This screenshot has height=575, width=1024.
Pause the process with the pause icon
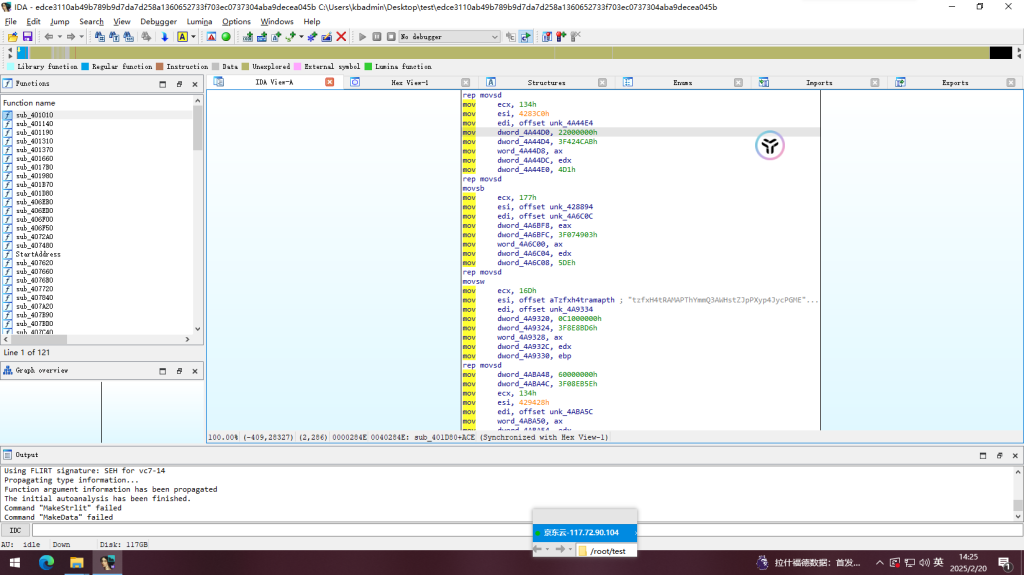(377, 37)
